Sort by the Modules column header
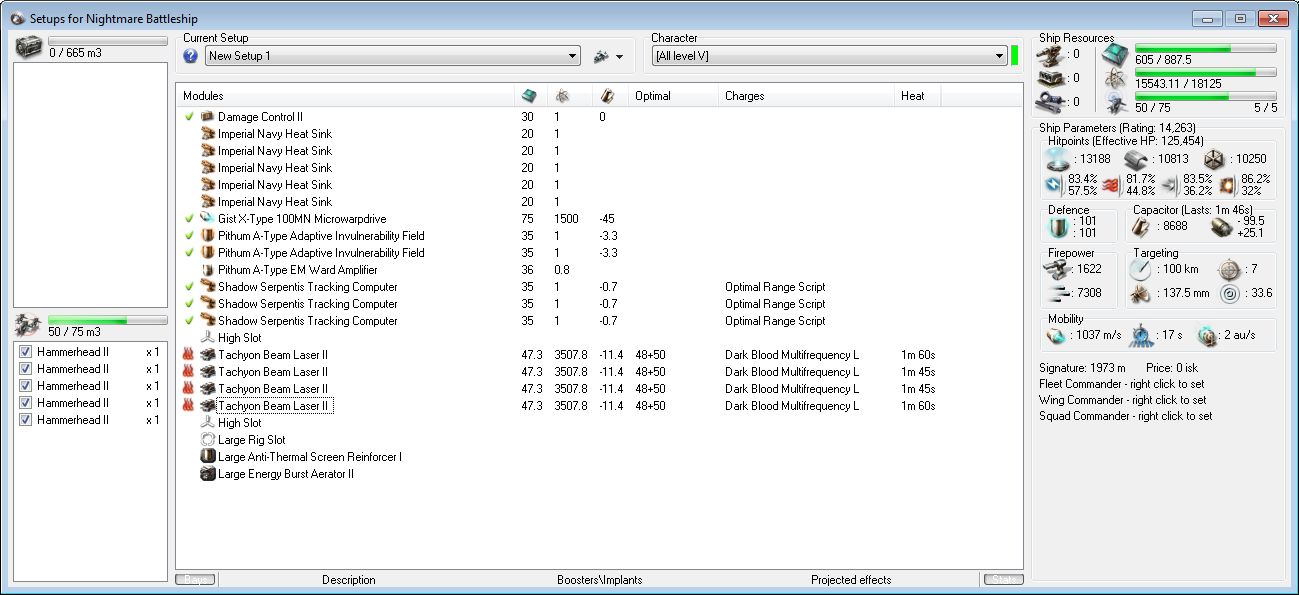Screen dimensions: 1299x595 (345, 96)
